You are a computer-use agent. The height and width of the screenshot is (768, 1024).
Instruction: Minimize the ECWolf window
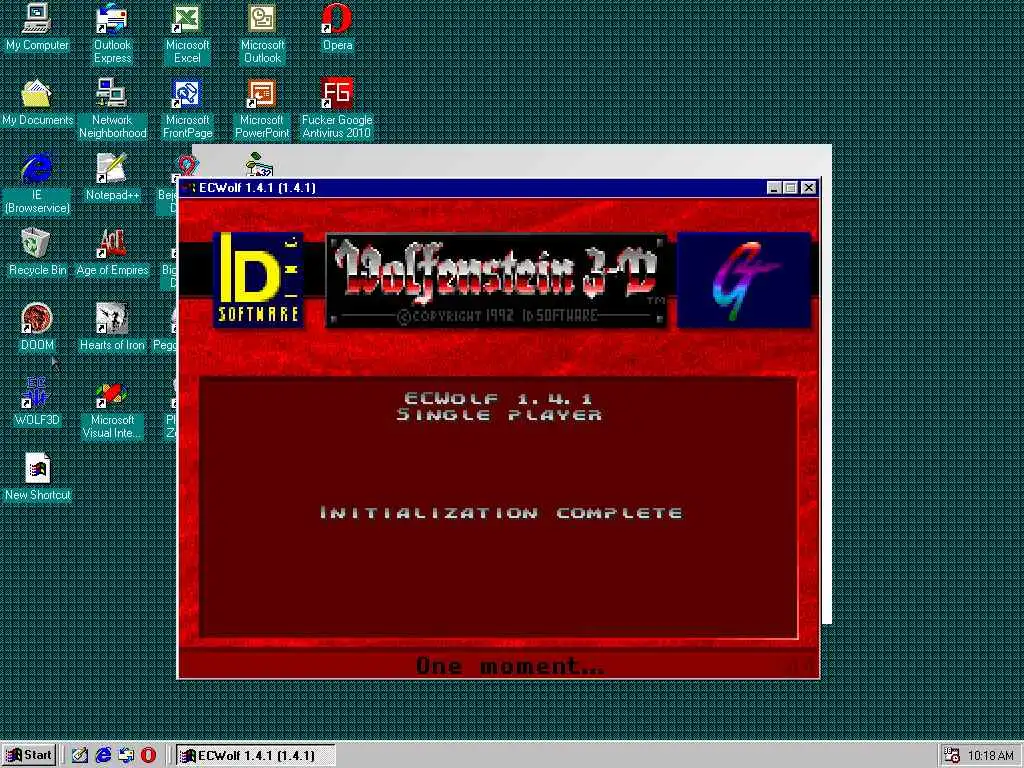point(774,188)
